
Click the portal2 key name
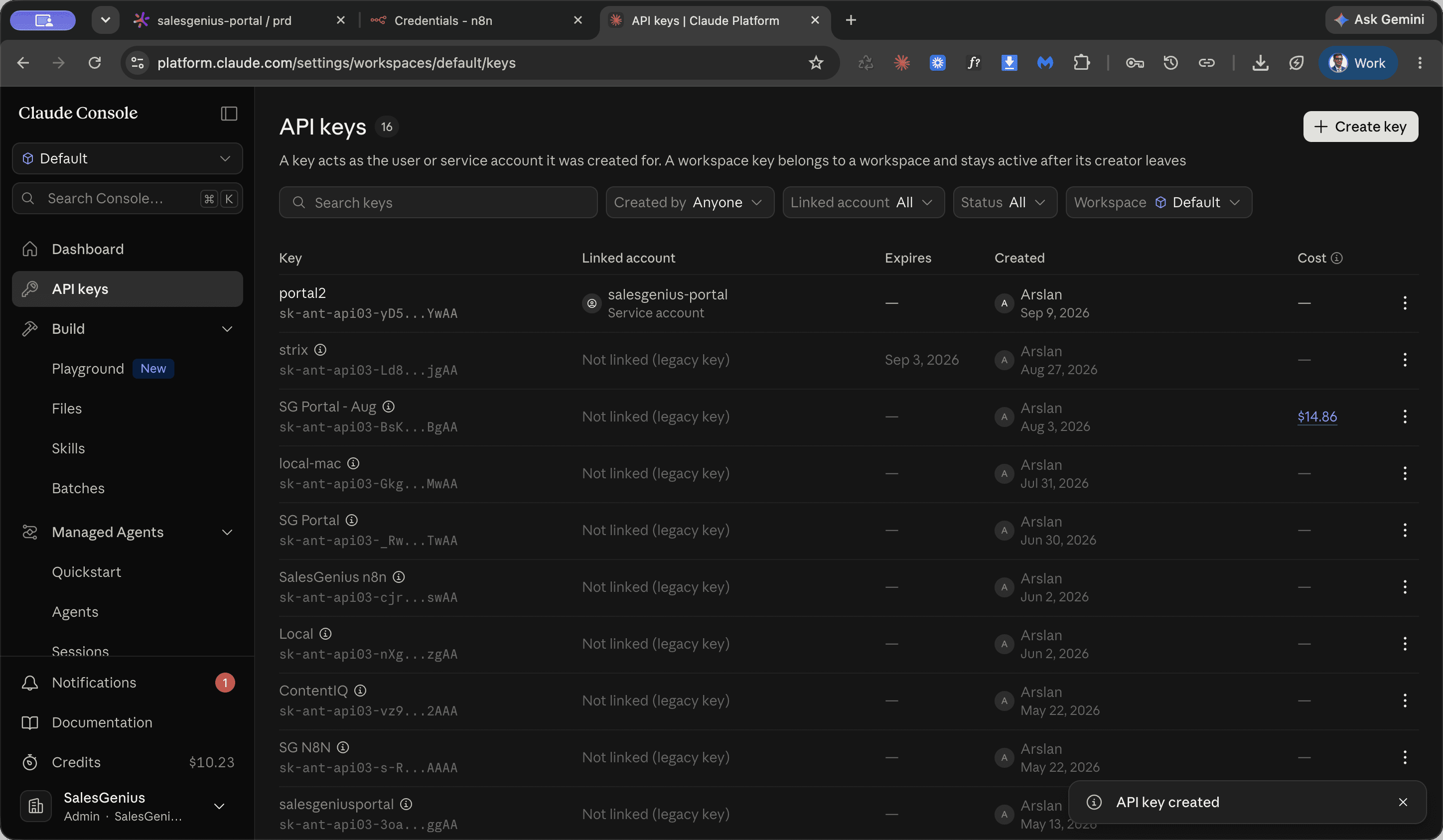(302, 292)
